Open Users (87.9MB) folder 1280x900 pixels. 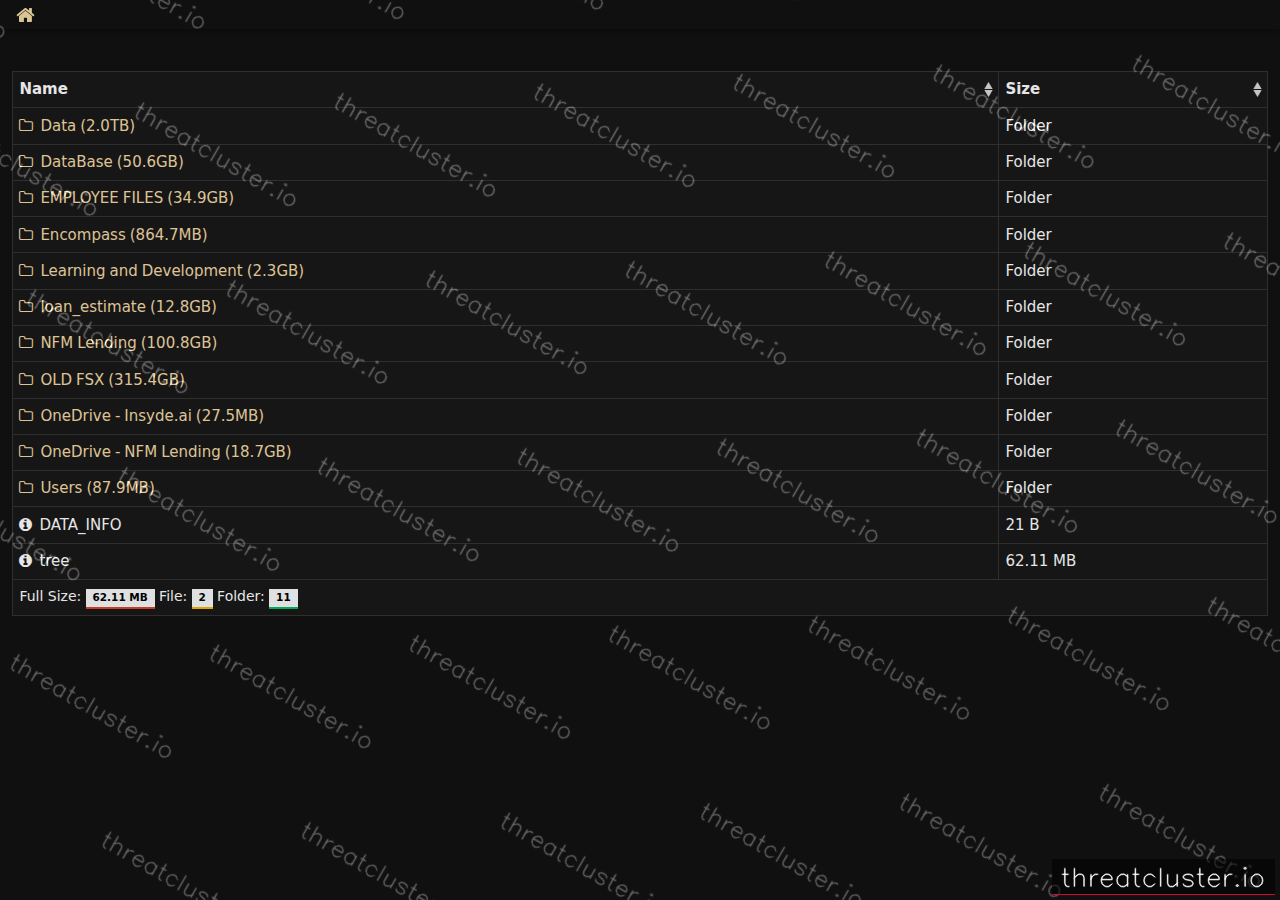click(97, 488)
